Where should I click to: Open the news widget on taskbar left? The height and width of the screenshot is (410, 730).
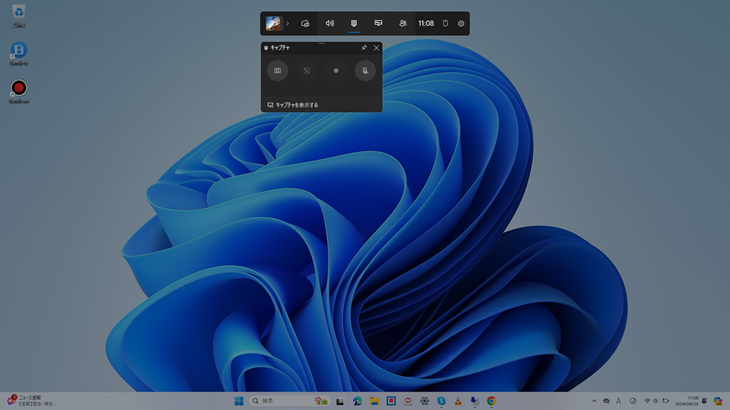pos(30,401)
